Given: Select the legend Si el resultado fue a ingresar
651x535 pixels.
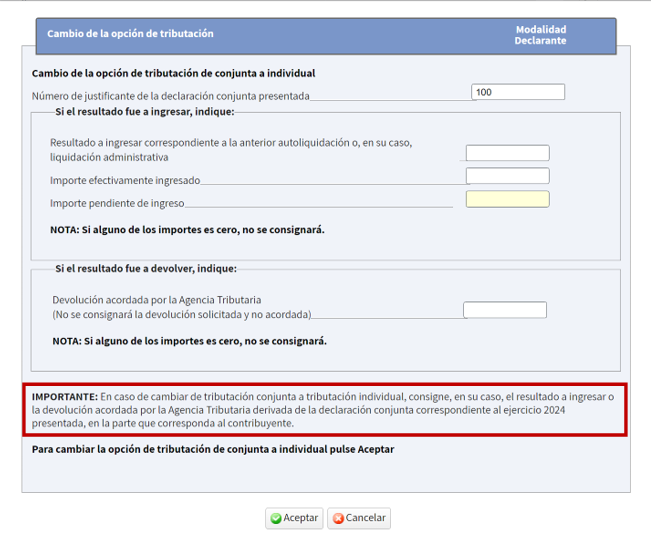Looking at the screenshot, I should tap(145, 111).
